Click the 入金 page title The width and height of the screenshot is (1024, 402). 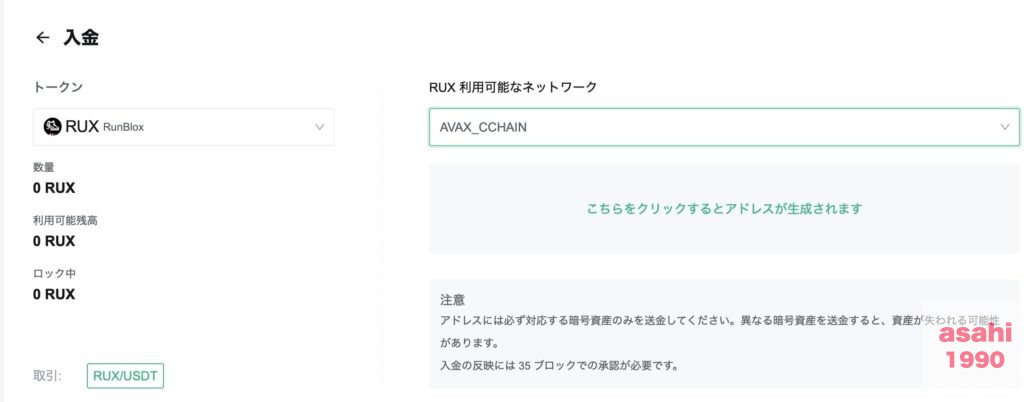81,38
